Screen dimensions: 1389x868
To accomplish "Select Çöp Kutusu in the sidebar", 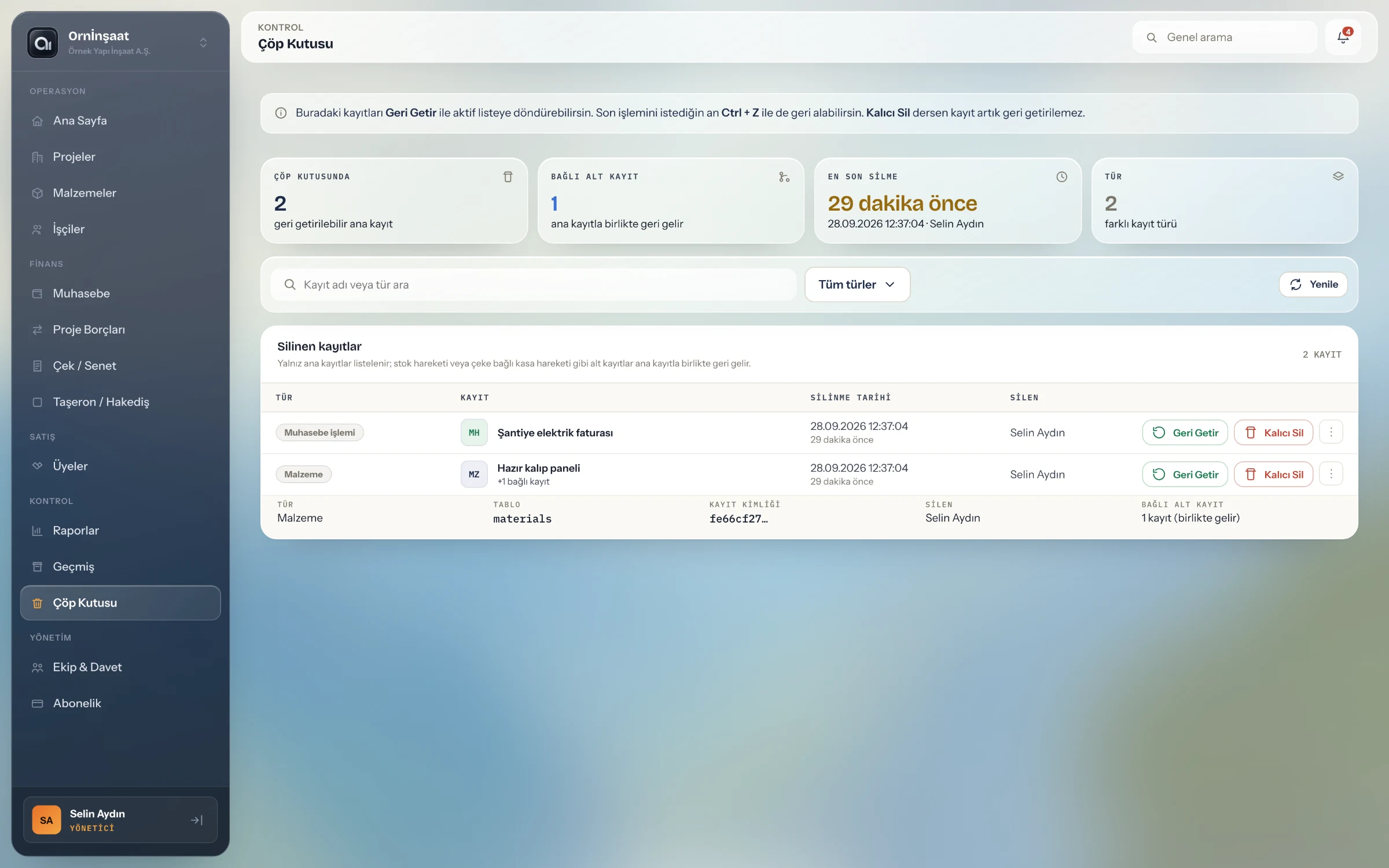I will tap(120, 603).
